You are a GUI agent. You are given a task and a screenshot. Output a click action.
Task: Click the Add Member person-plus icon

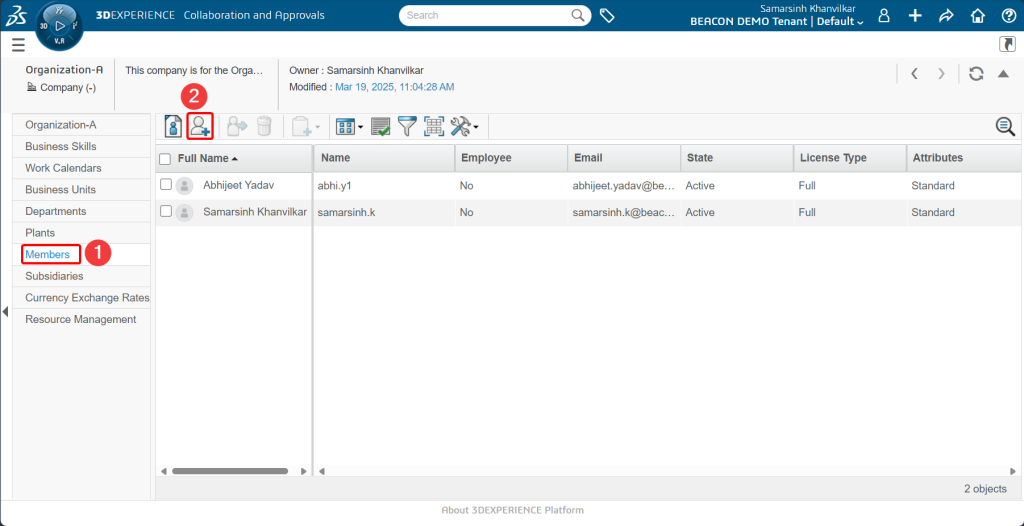click(x=200, y=126)
